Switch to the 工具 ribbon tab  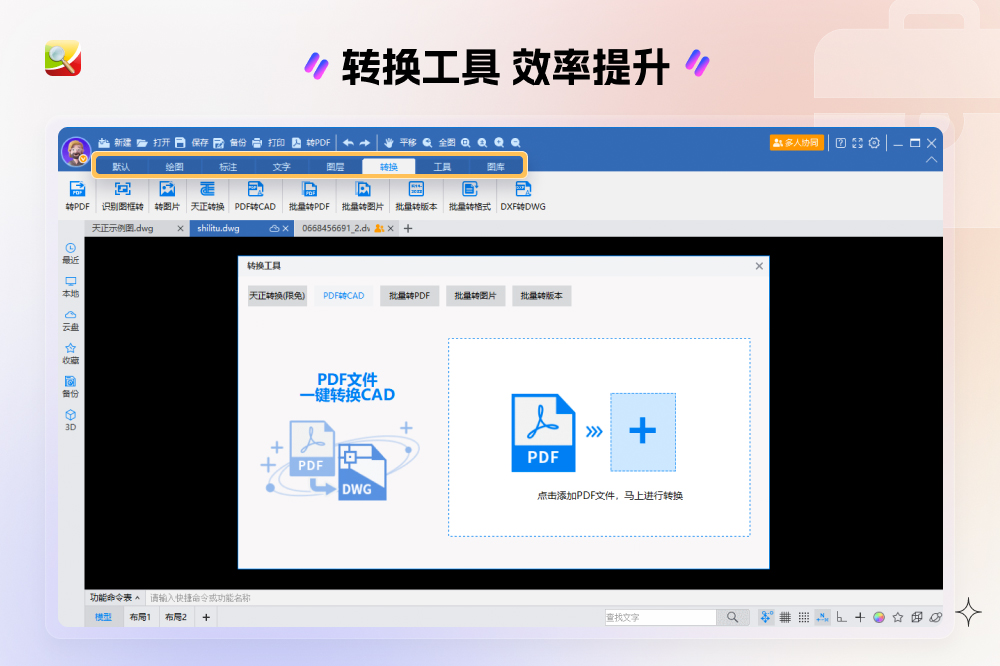click(x=443, y=166)
